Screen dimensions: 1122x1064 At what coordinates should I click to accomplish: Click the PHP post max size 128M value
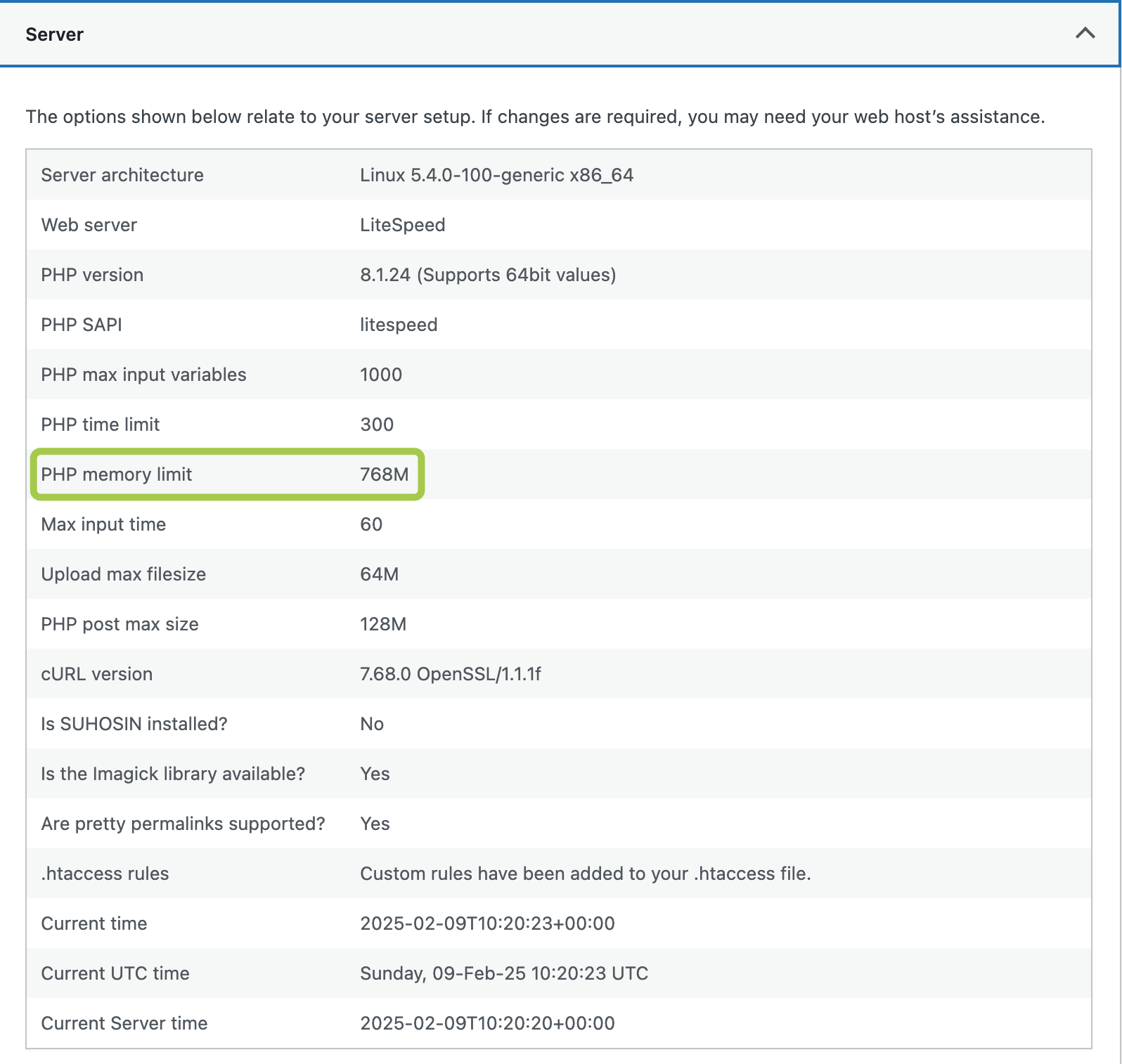pyautogui.click(x=383, y=624)
